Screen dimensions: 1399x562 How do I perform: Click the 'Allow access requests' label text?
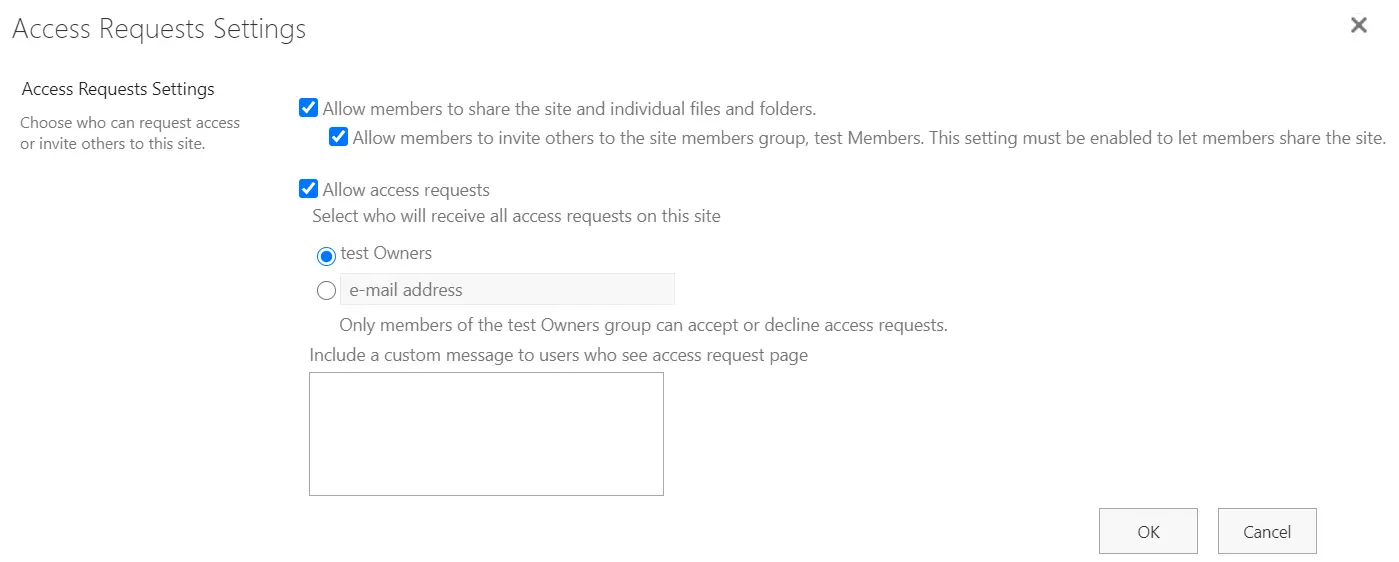406,190
